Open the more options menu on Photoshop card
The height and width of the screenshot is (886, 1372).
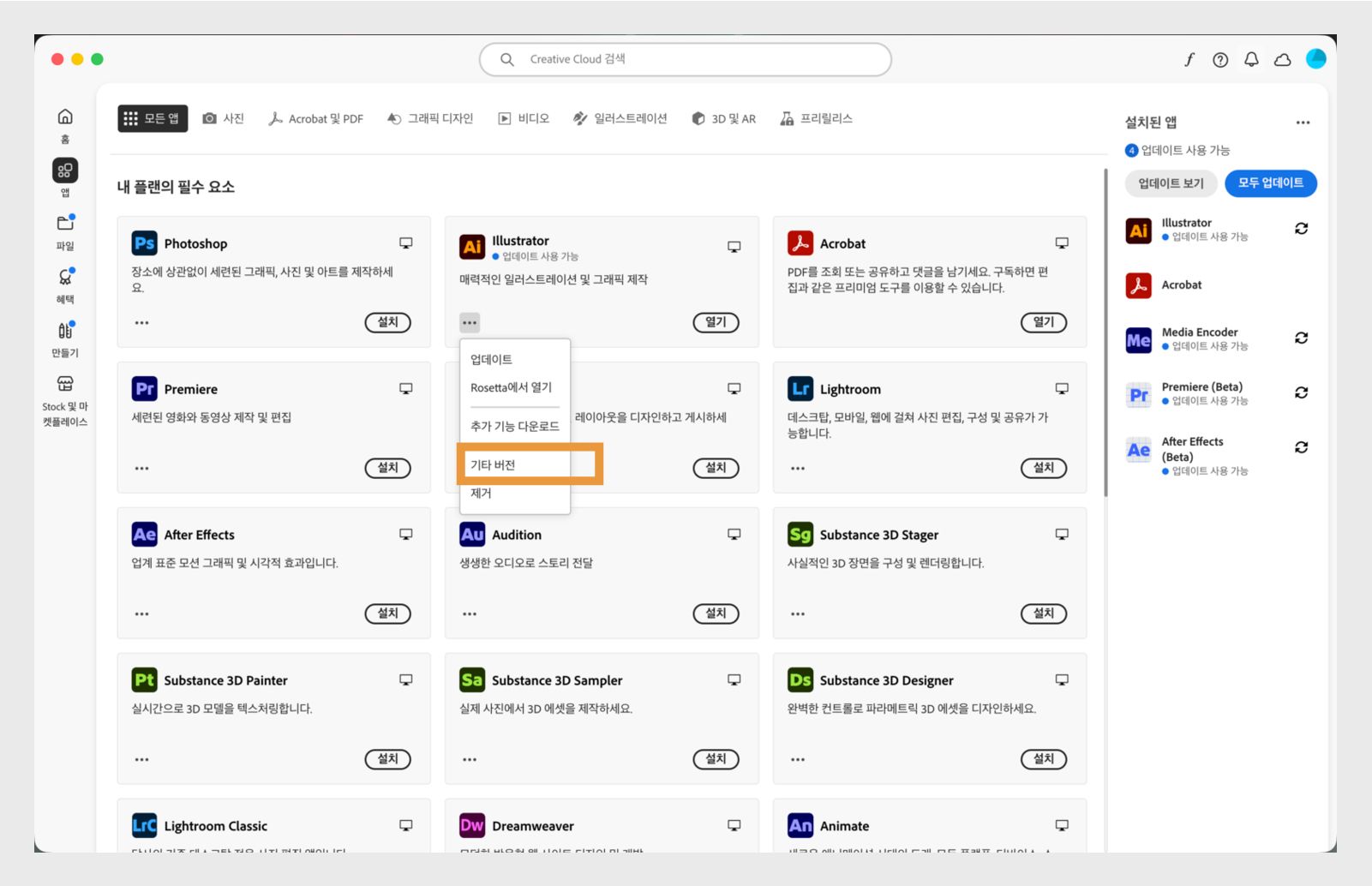(141, 323)
